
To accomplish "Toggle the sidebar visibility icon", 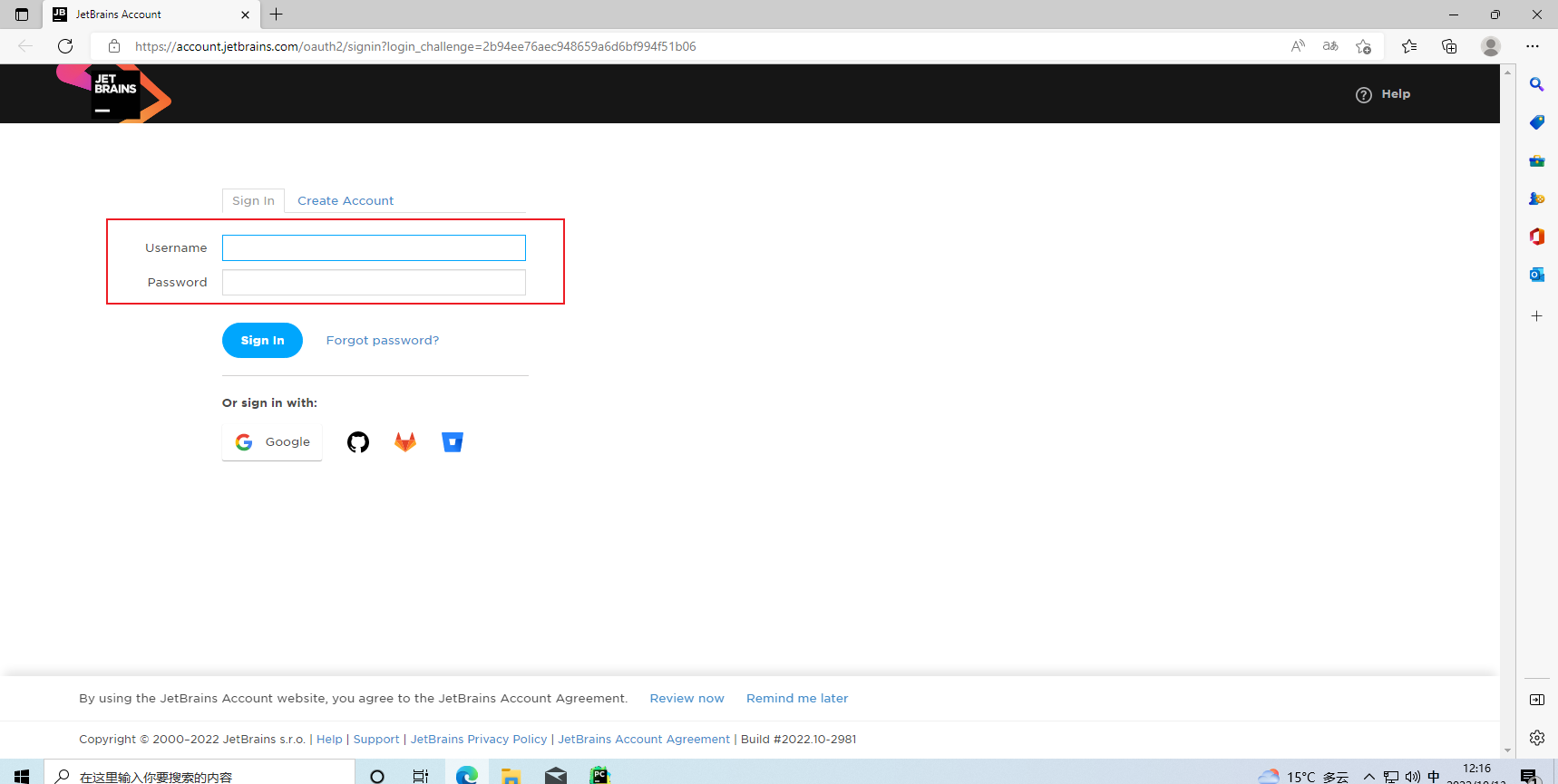I will coord(1536,700).
